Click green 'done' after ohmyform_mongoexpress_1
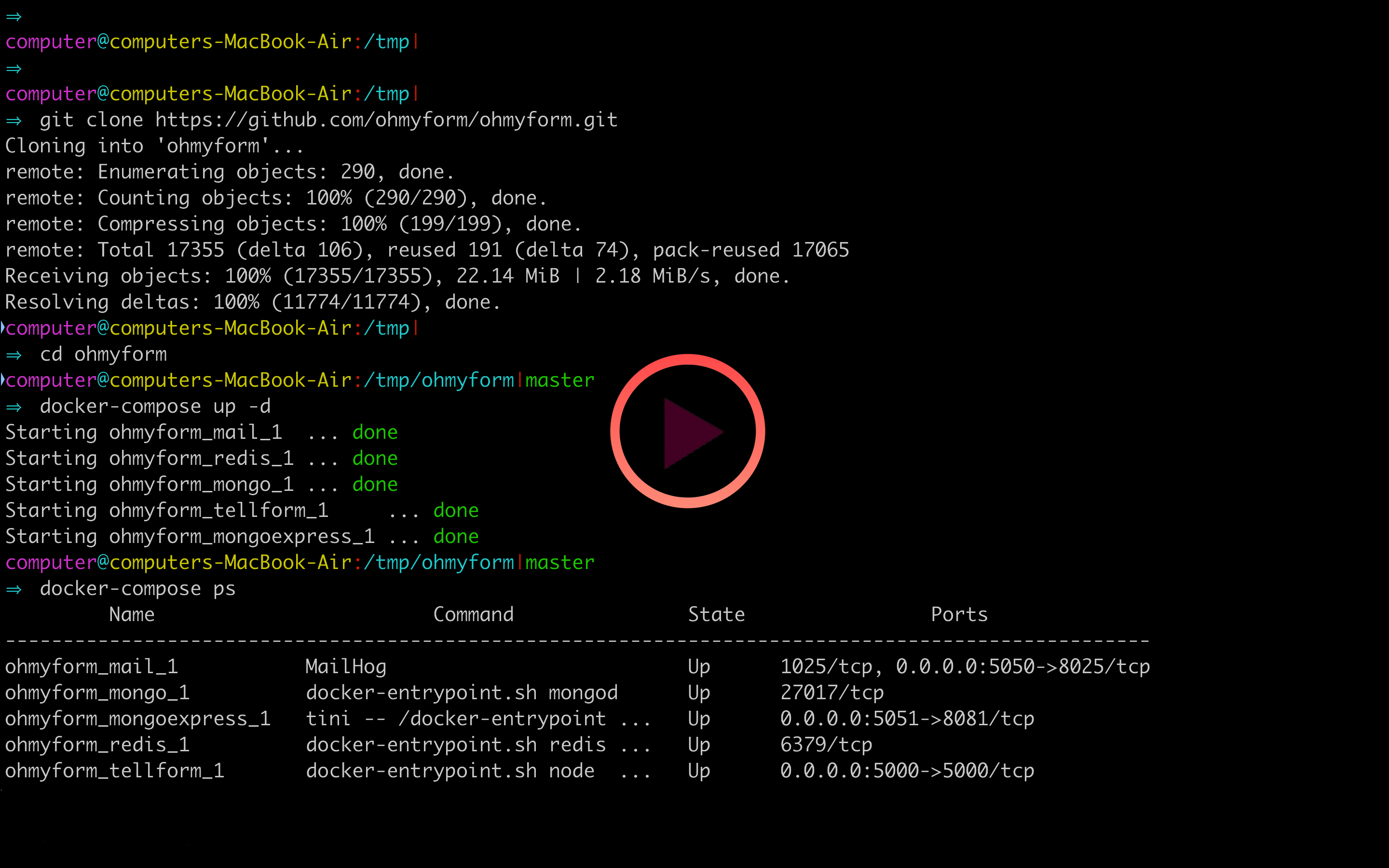The width and height of the screenshot is (1389, 868). coord(456,536)
